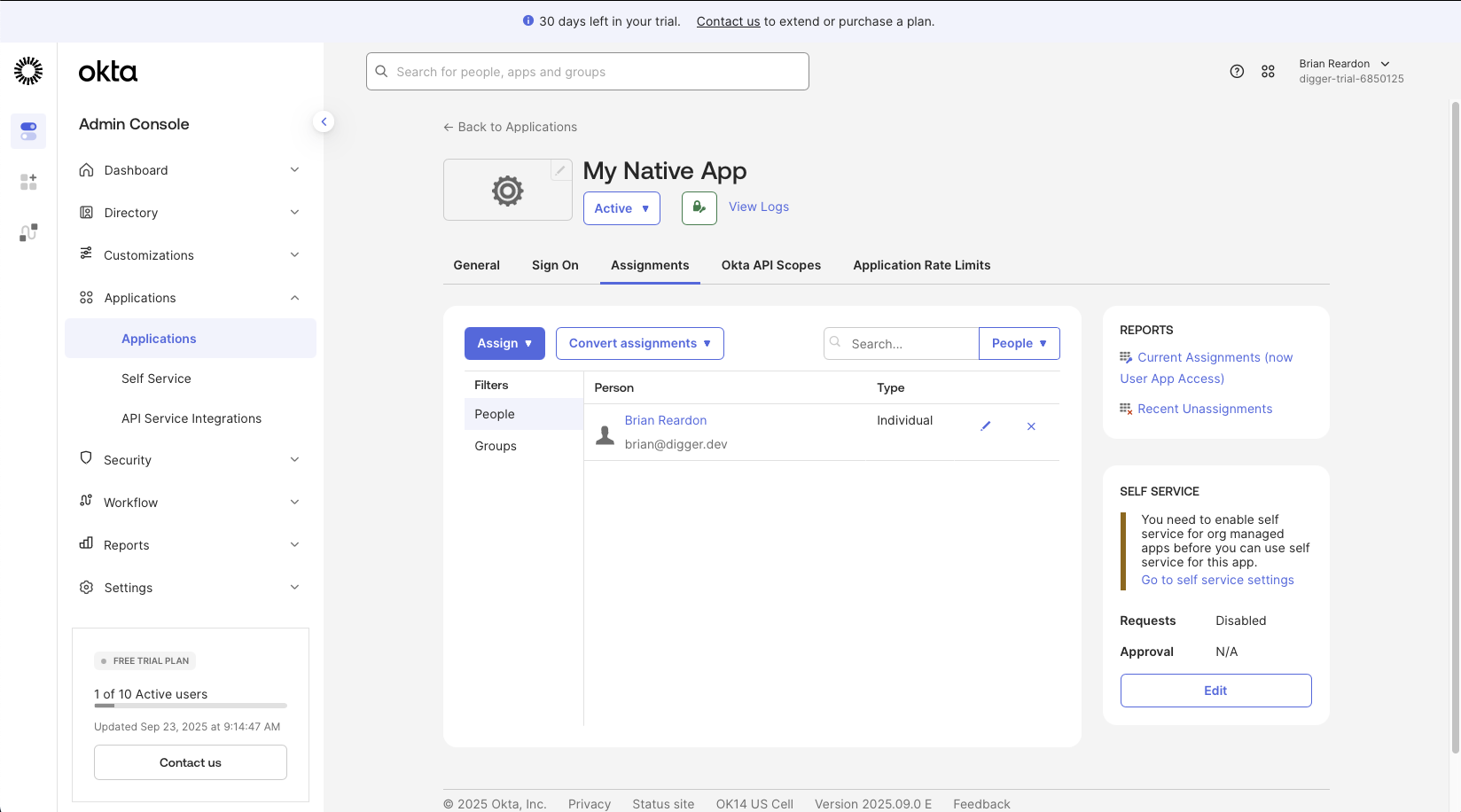Edit the app logo with the pencil icon

pyautogui.click(x=560, y=170)
